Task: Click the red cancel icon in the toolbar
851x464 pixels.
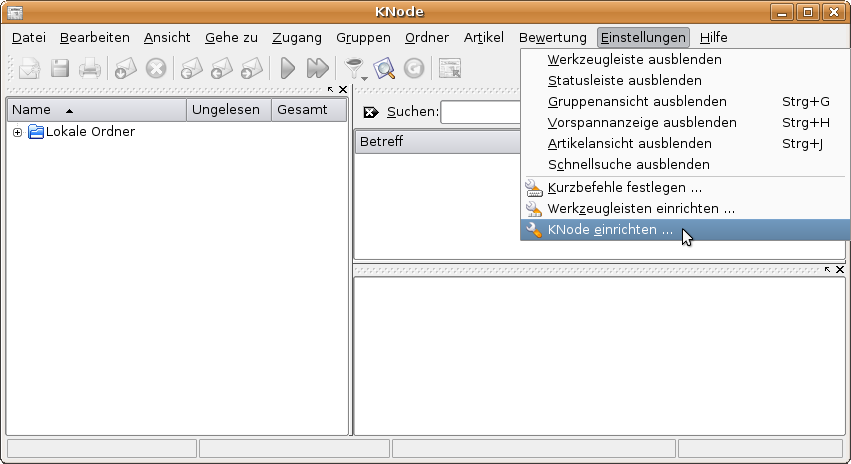Action: [155, 69]
